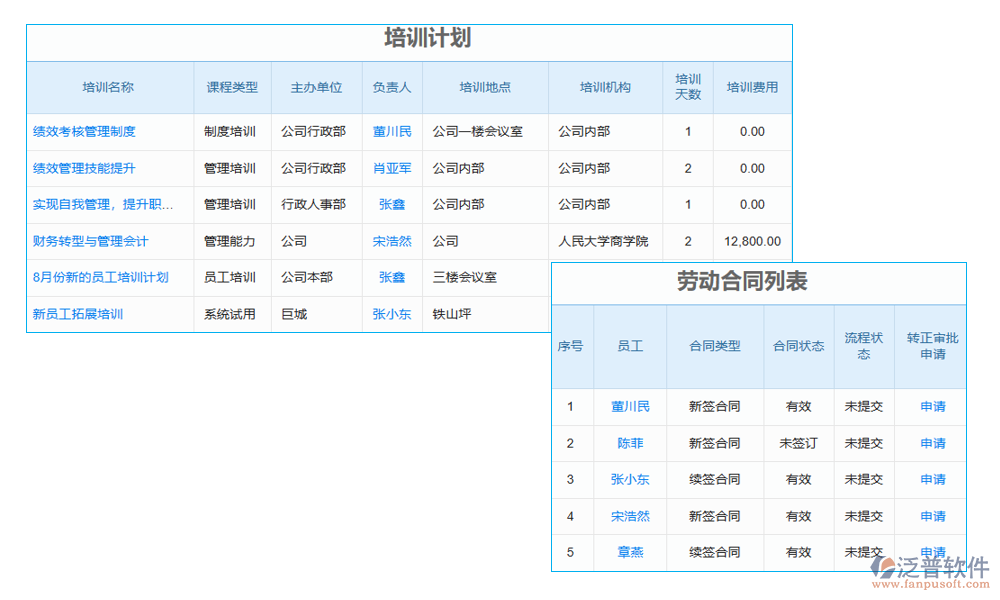Click 申请 for 董川民's contract approval
The height and width of the screenshot is (600, 1000).
click(x=931, y=406)
